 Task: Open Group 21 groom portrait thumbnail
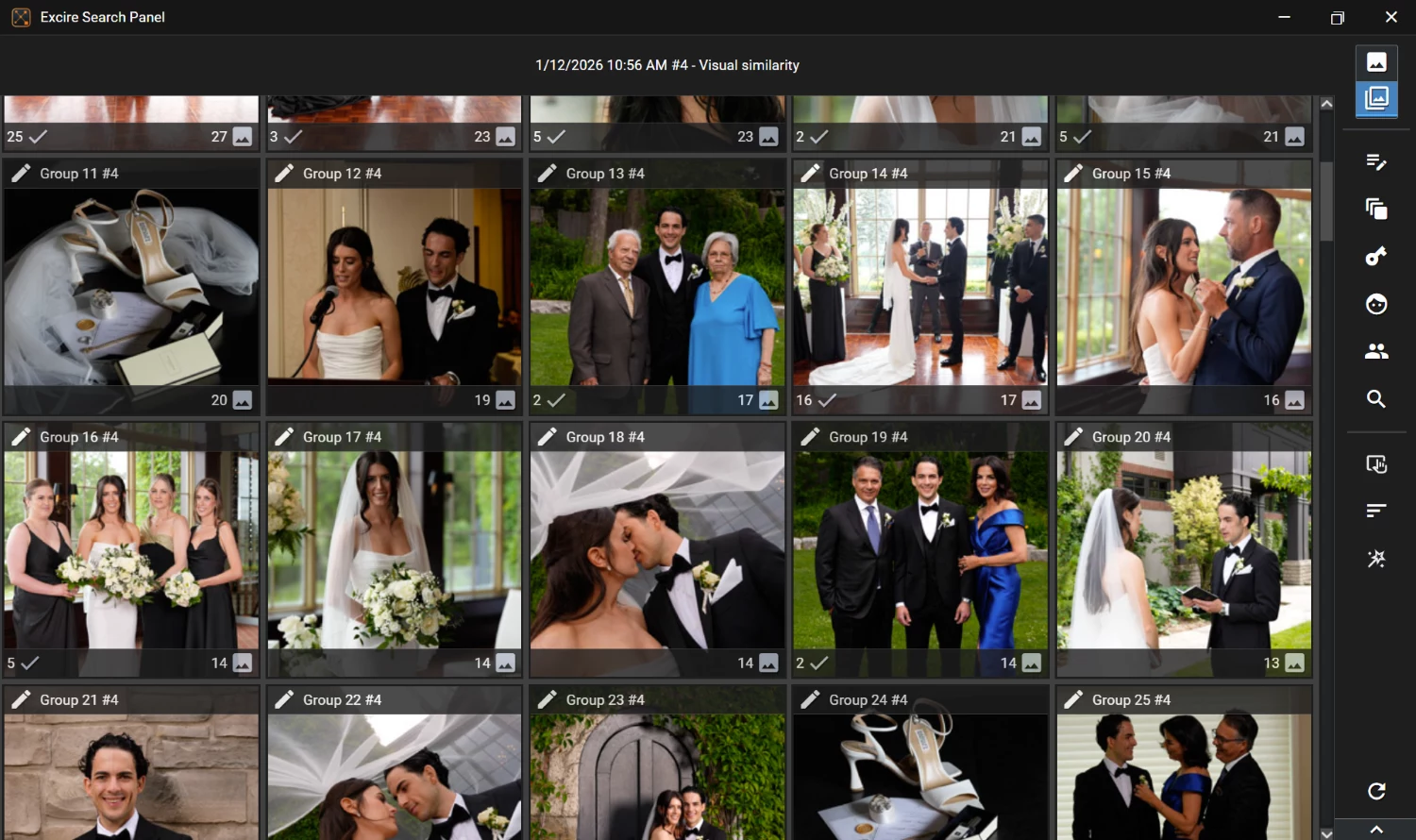point(131,778)
